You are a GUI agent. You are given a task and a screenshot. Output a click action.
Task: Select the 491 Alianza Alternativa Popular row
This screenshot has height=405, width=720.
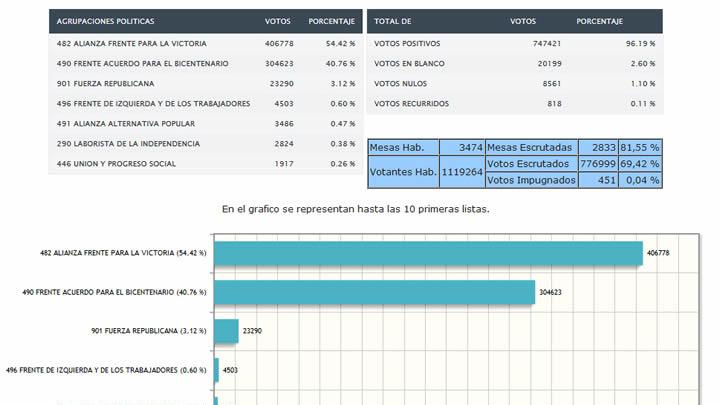click(x=205, y=124)
